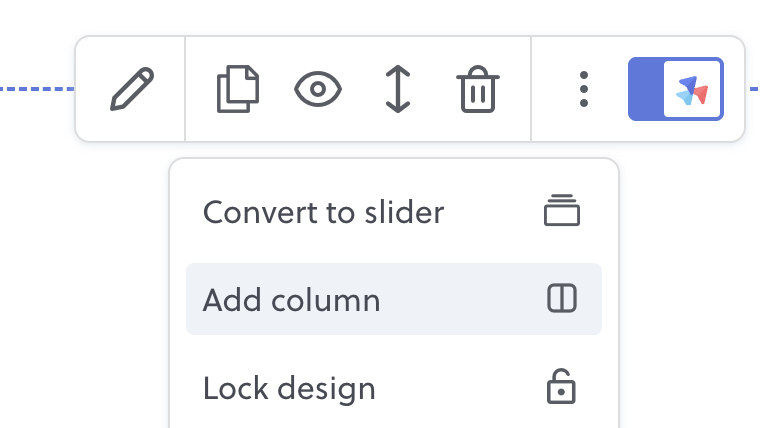Click the split column icon
Image resolution: width=760 pixels, height=428 pixels.
click(x=562, y=298)
